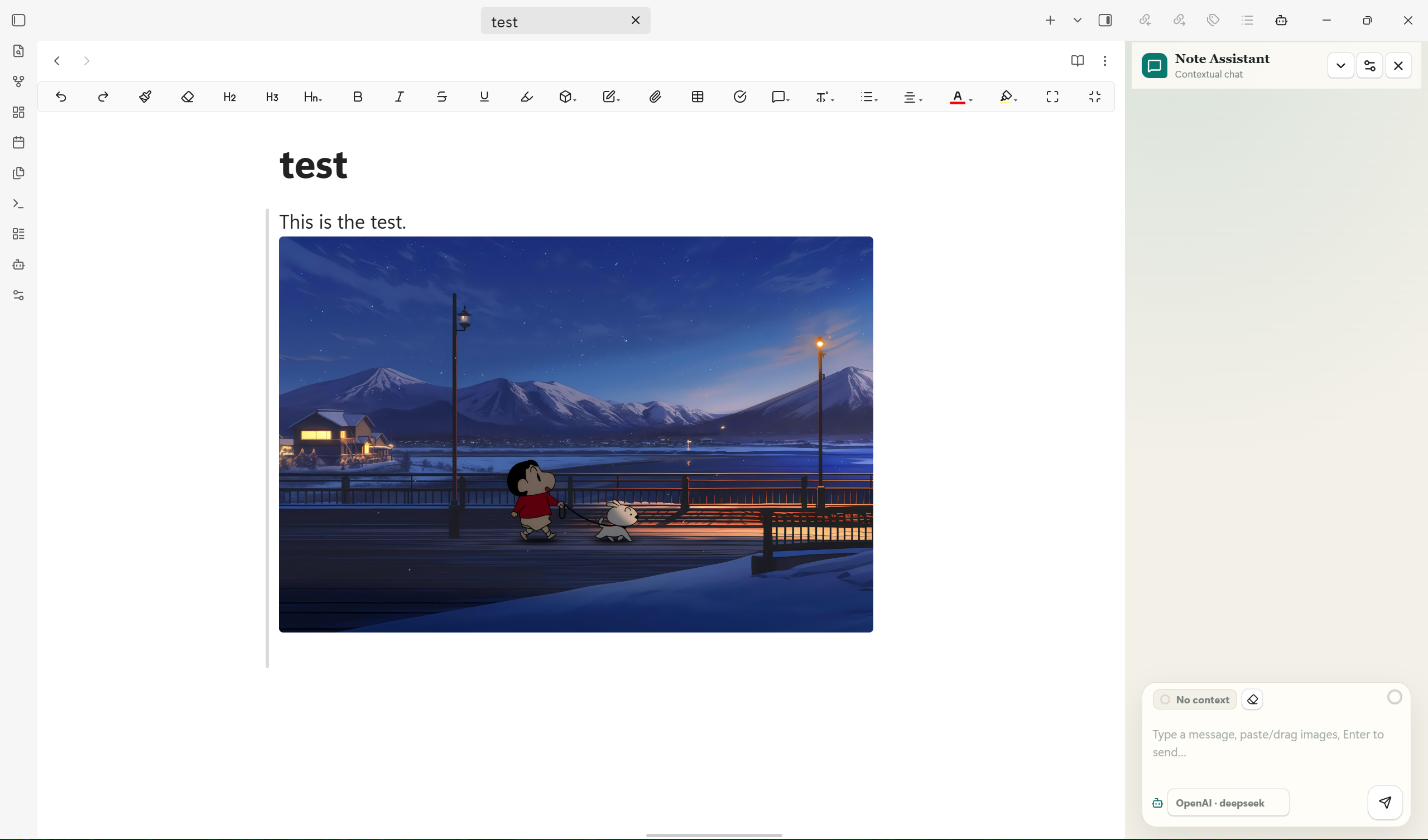The height and width of the screenshot is (840, 1428).
Task: Open the outgoing links tab in right sidebar
Action: 1179,21
